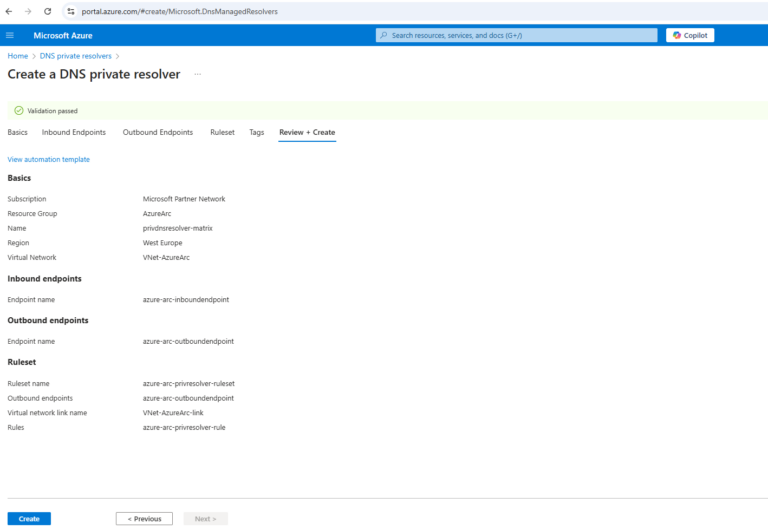This screenshot has height=530, width=768.
Task: Click the 'Subscription' label
Action: (27, 199)
